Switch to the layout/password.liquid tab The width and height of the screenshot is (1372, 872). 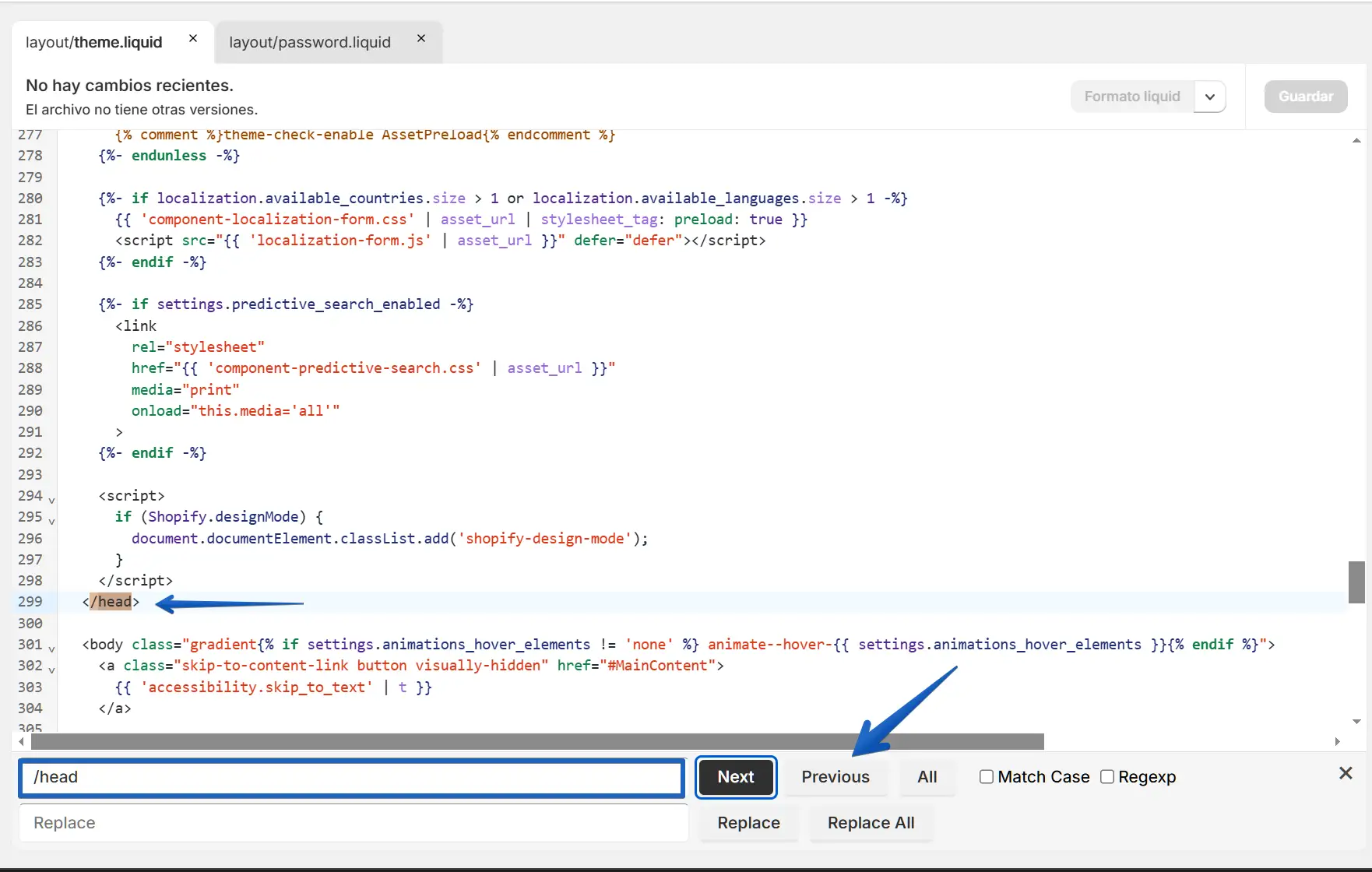click(310, 42)
